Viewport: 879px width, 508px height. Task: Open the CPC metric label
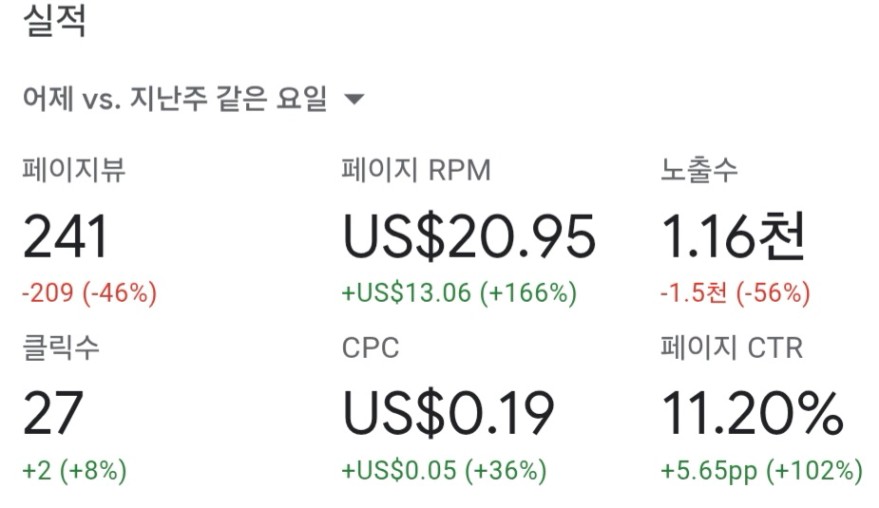[x=371, y=348]
